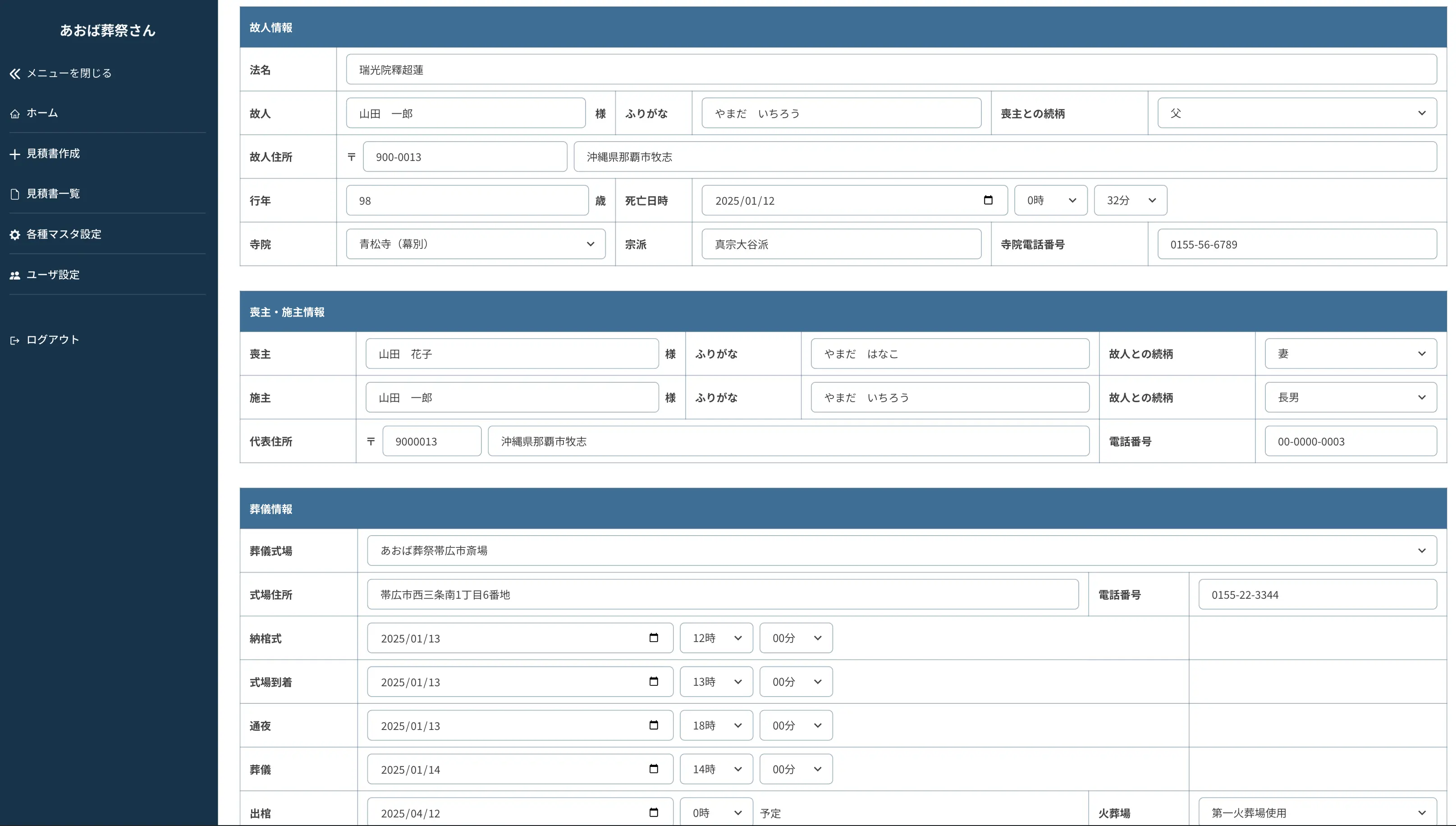The width and height of the screenshot is (1456, 826).
Task: Click the 寺院電話番号 input field
Action: tap(1296, 244)
